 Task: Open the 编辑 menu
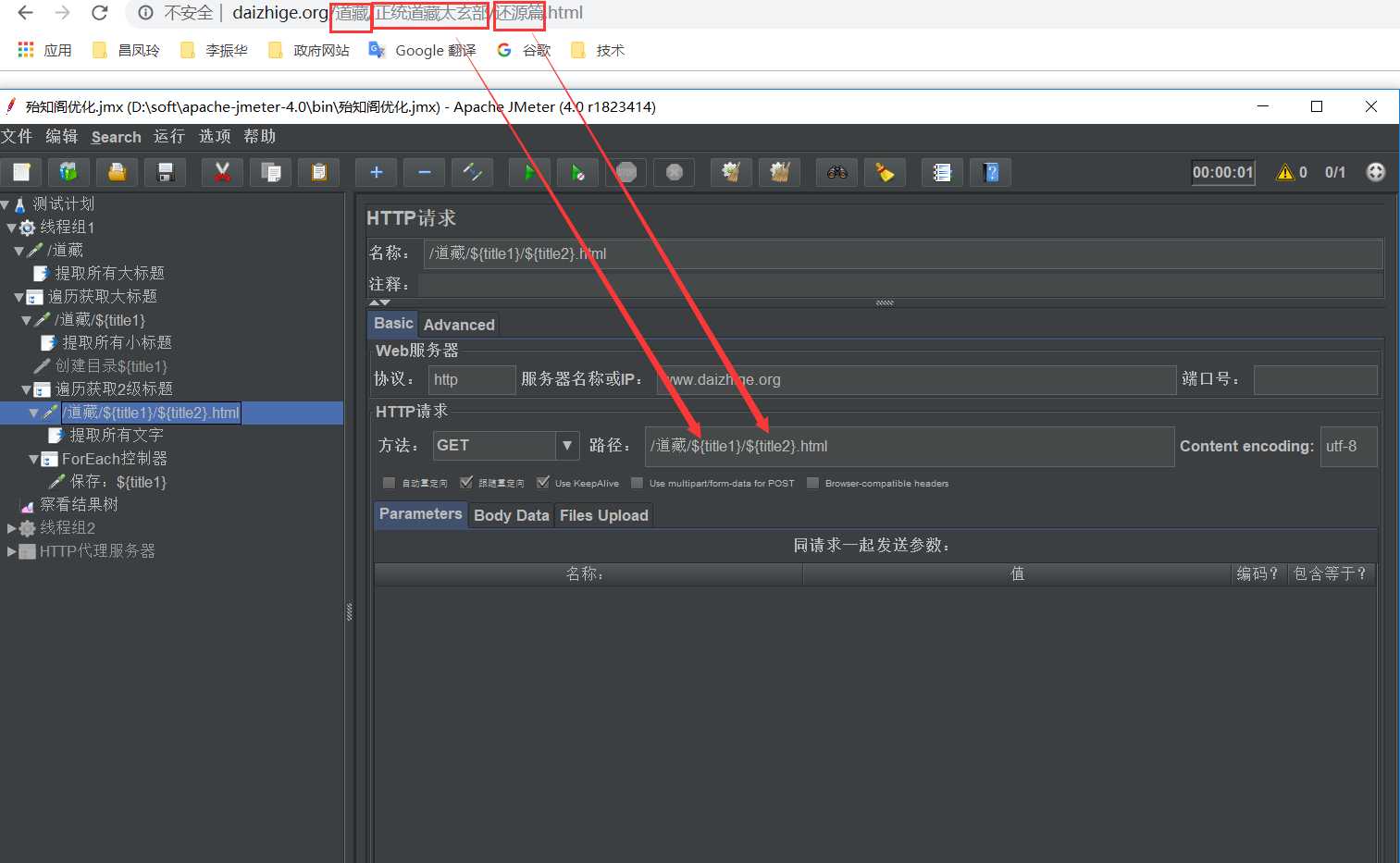point(62,137)
